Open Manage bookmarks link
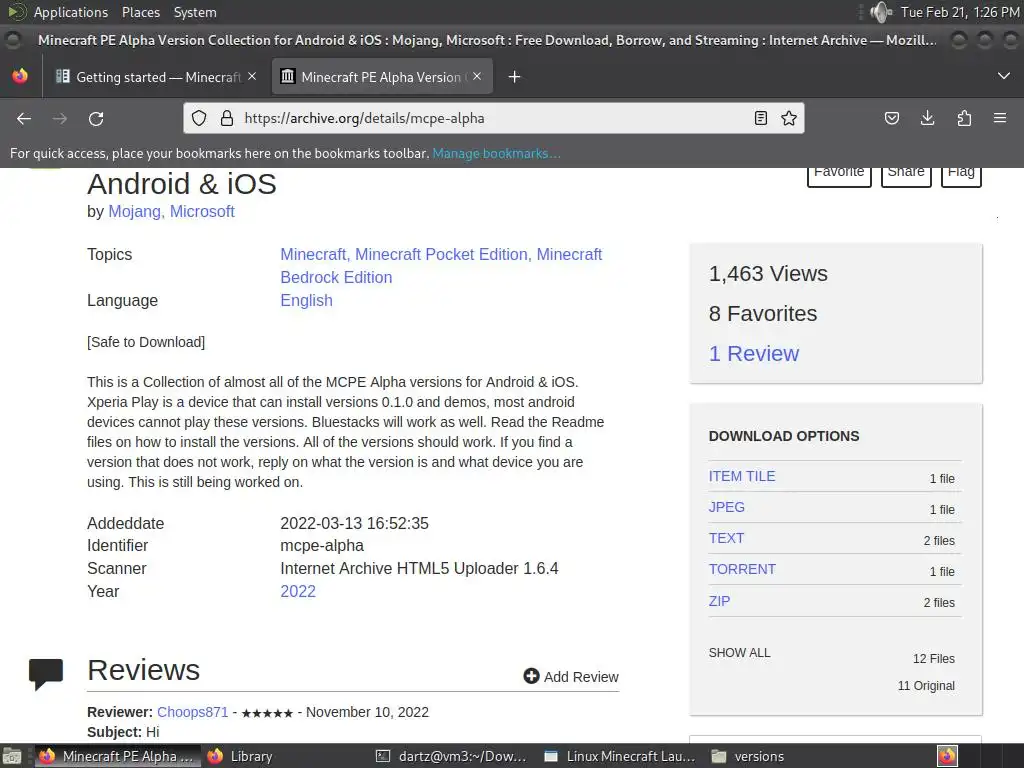The height and width of the screenshot is (768, 1024). click(496, 153)
